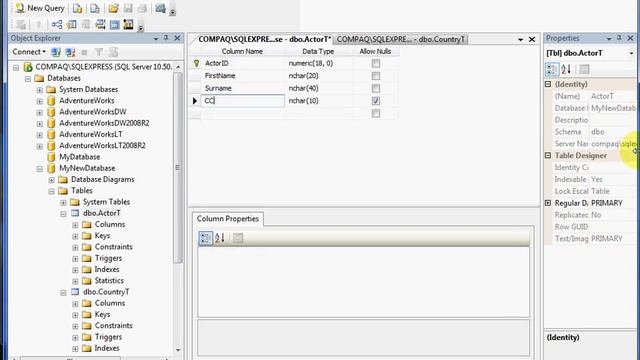Click the Generate Change Script icon in designer toolbar

click(x=21, y=25)
